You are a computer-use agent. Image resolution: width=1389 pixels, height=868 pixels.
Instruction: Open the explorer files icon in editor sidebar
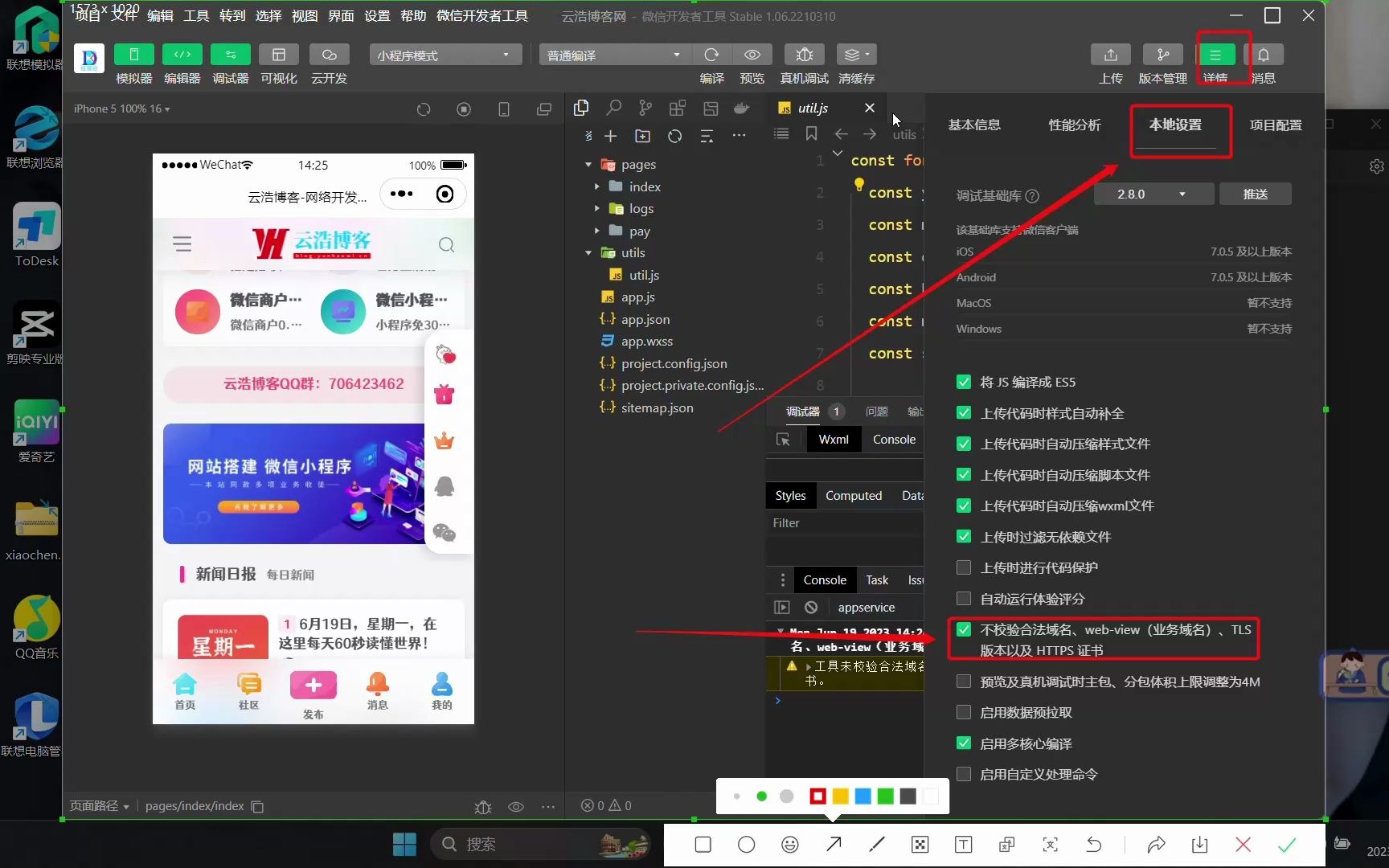tap(581, 108)
